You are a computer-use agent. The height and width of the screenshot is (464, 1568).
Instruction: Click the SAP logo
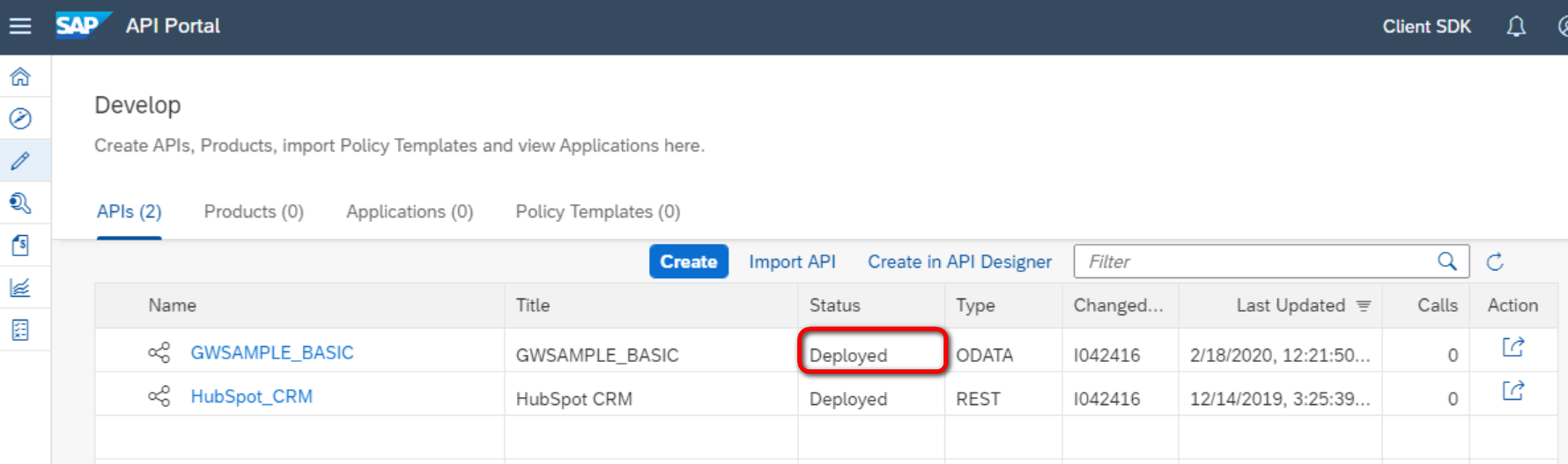[83, 26]
